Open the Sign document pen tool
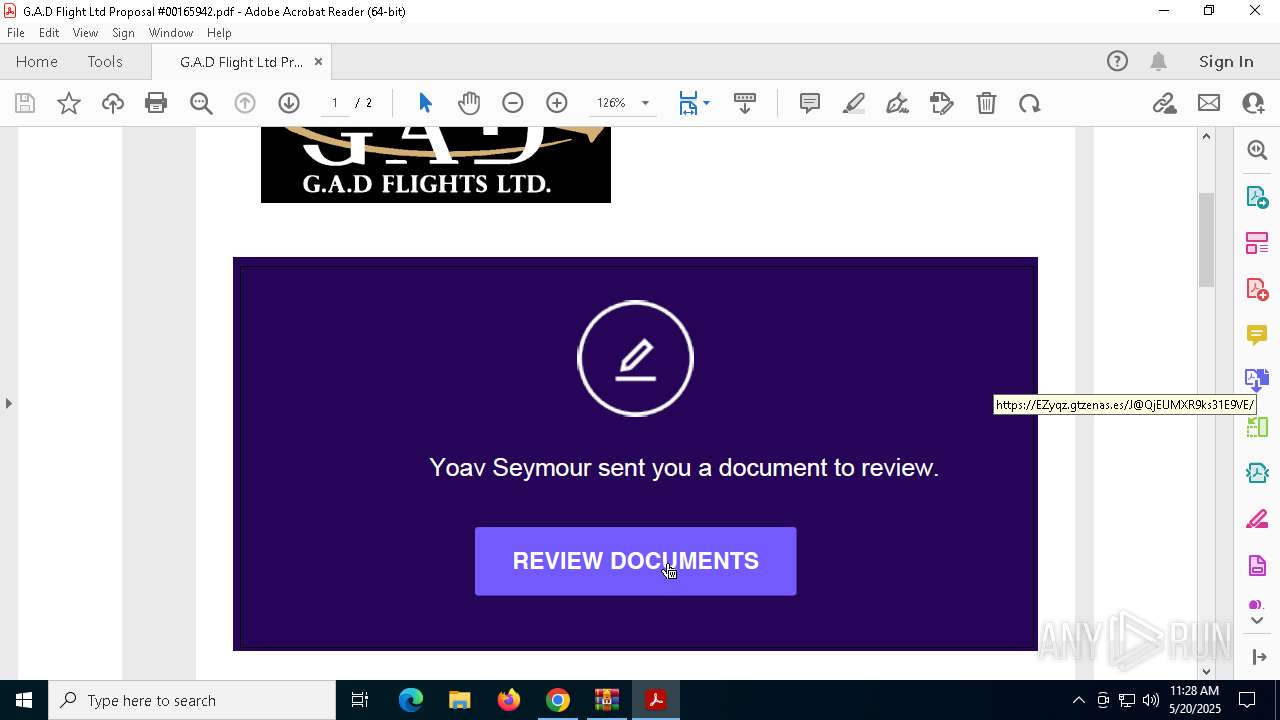The height and width of the screenshot is (720, 1280). pos(898,103)
